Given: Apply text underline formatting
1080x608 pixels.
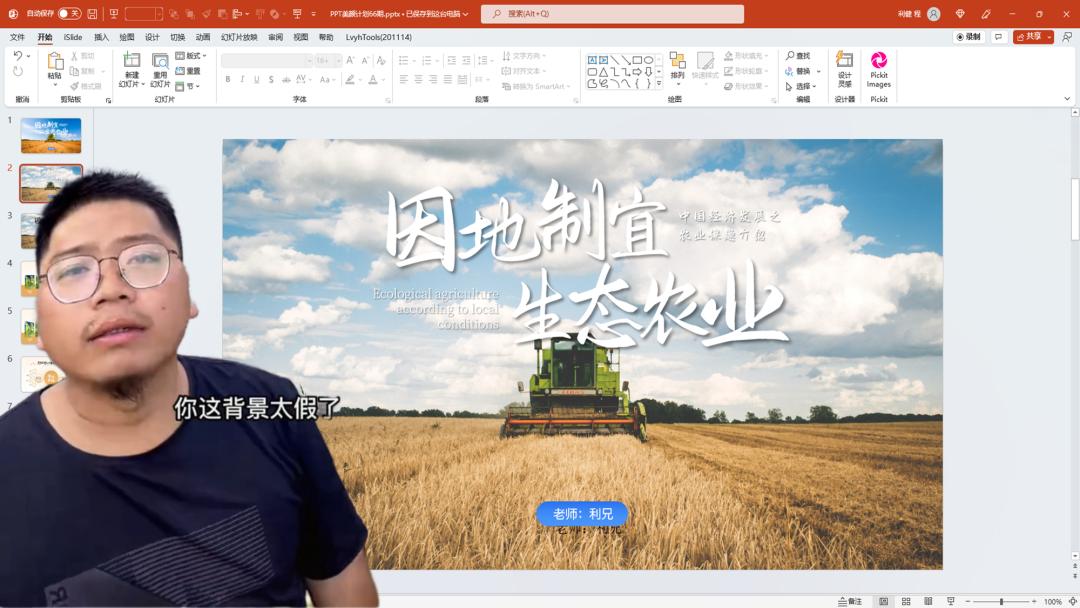Looking at the screenshot, I should 257,79.
